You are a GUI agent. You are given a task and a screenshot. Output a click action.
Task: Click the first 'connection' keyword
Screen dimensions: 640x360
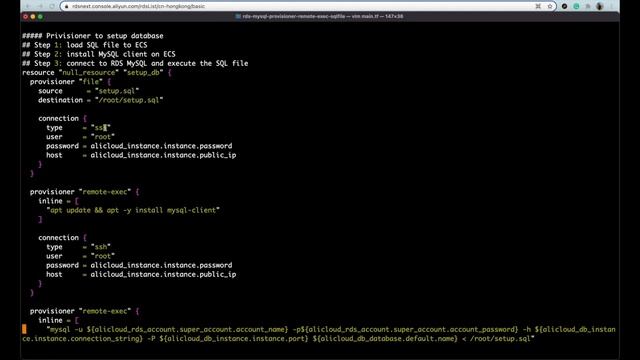58,118
